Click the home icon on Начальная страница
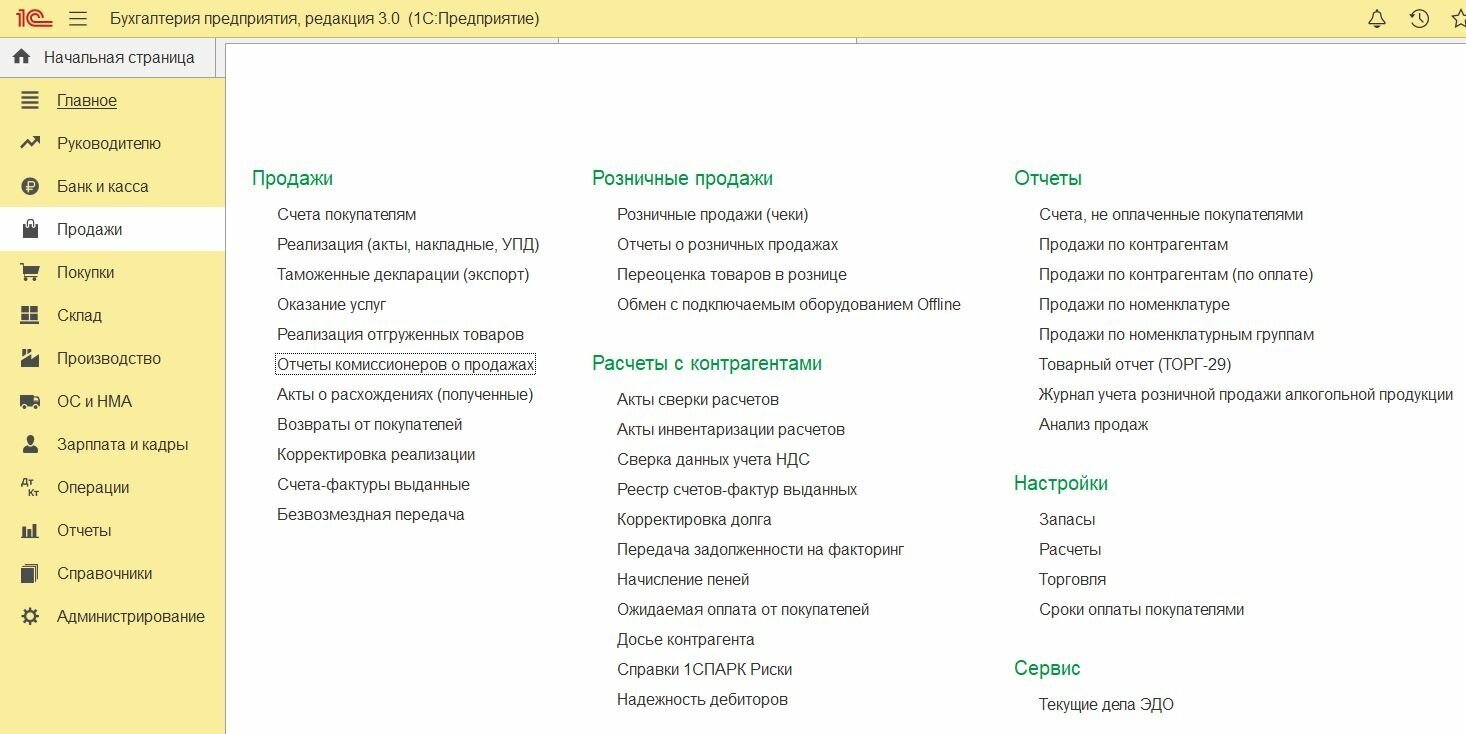This screenshot has height=734, width=1466. pos(22,57)
